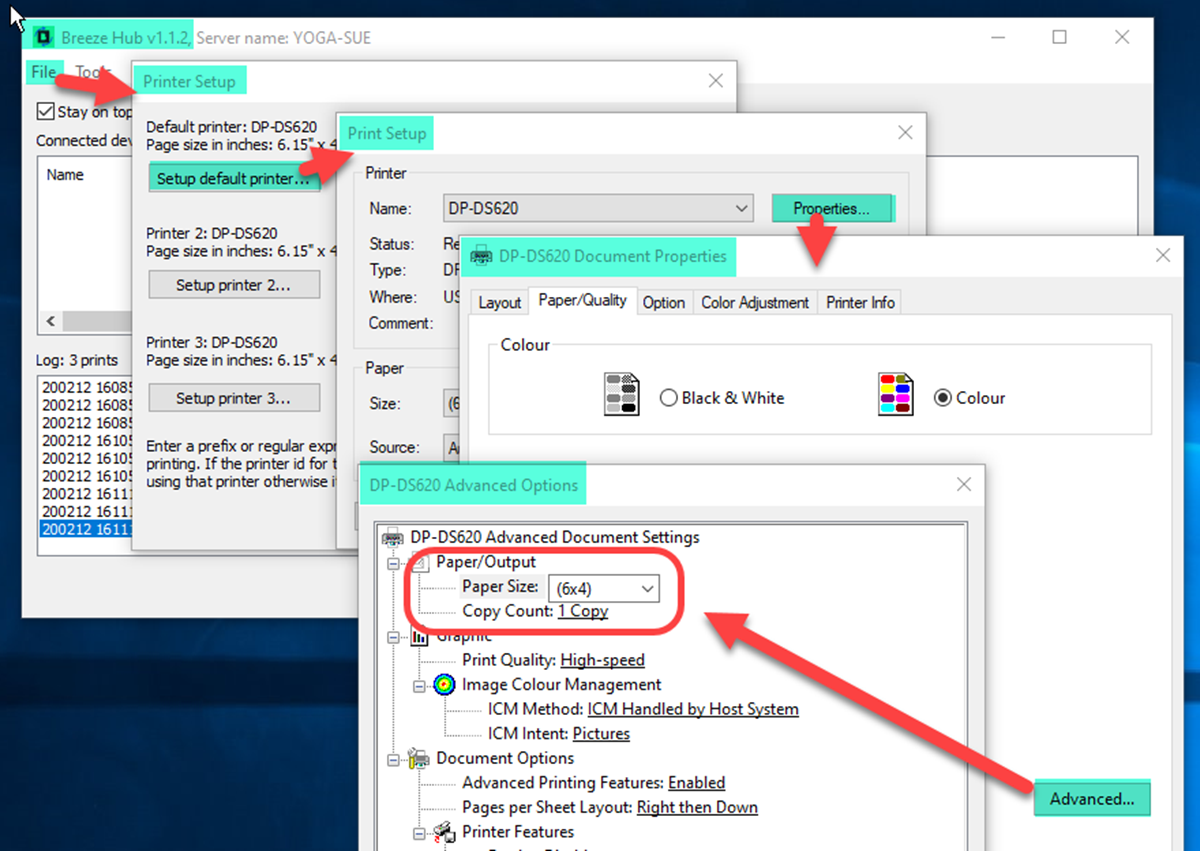Screen dimensions: 1200x851
Task: Click the Properties button in Print Setup
Action: click(832, 209)
